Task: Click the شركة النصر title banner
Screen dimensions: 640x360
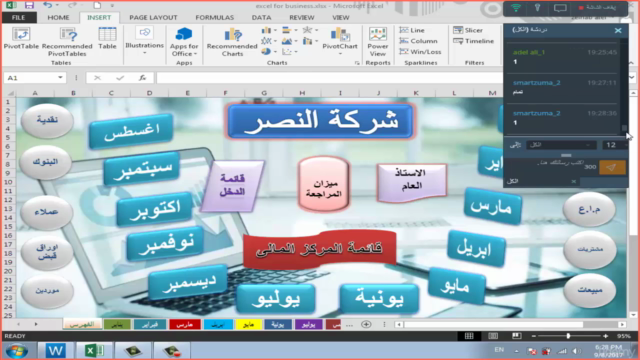Action: [320, 121]
